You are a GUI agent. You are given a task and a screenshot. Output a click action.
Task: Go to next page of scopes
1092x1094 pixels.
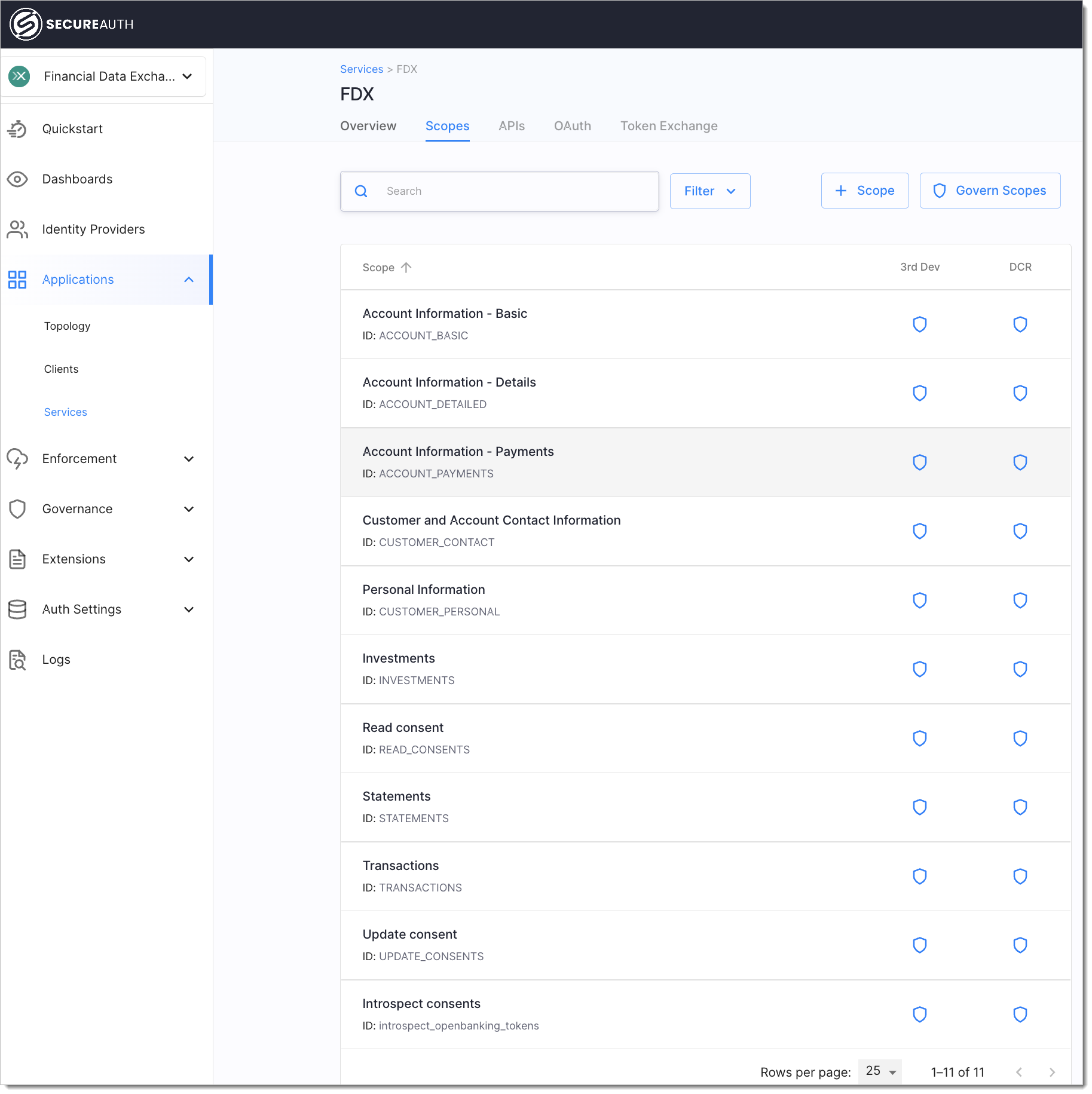pyautogui.click(x=1052, y=1072)
